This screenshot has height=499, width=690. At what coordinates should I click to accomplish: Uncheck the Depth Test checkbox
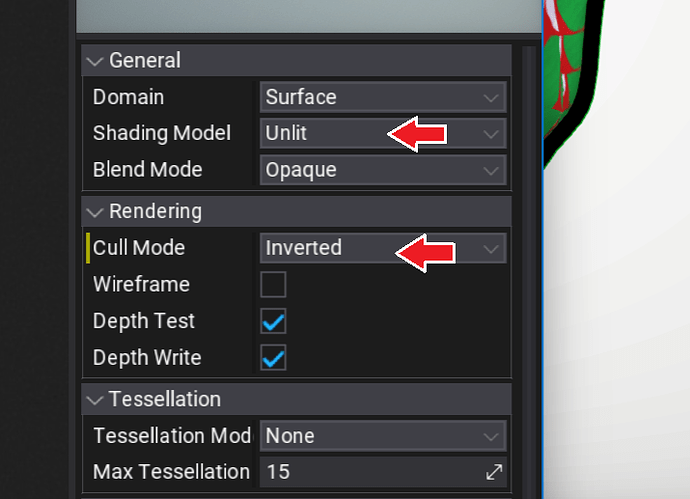click(x=273, y=322)
